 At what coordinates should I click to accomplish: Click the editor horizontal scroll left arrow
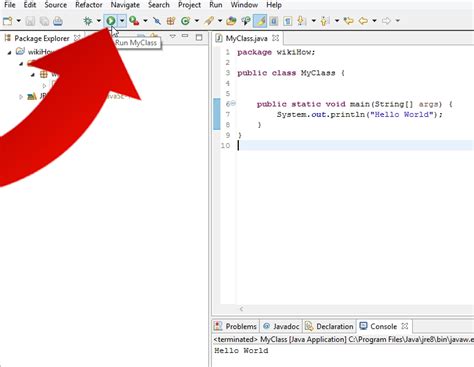coord(241,309)
